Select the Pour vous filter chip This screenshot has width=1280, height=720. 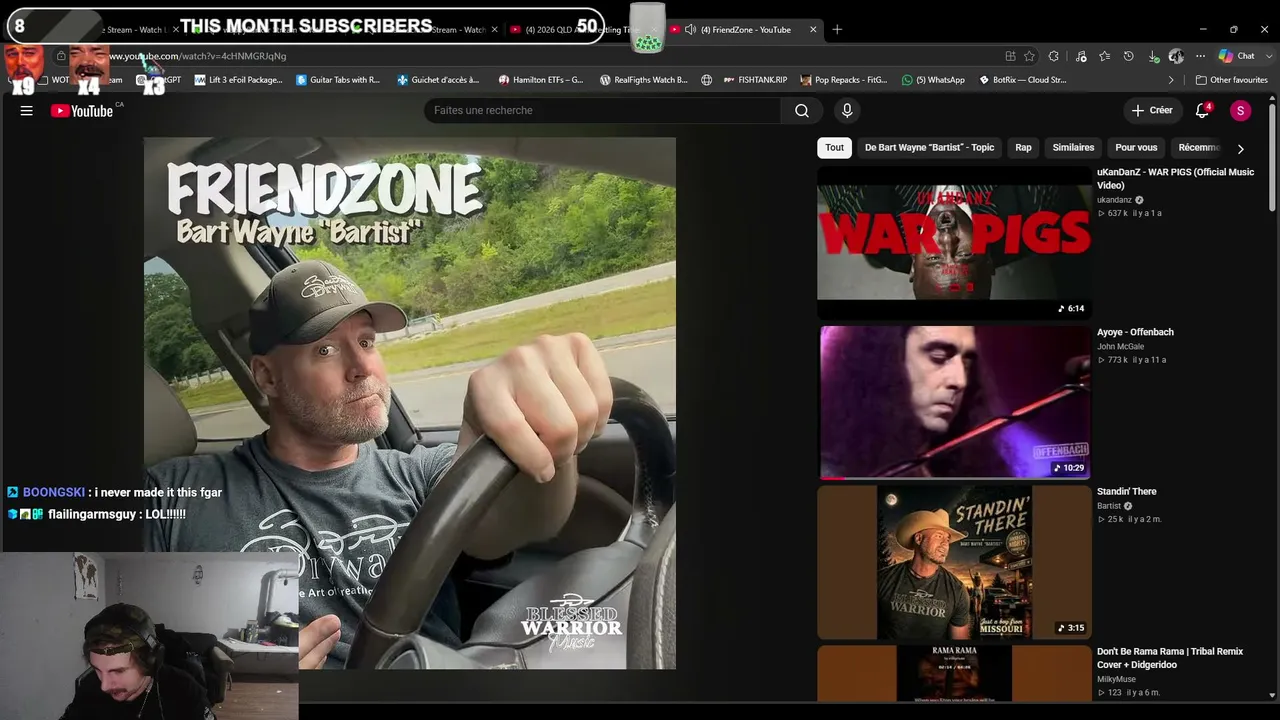1136,148
